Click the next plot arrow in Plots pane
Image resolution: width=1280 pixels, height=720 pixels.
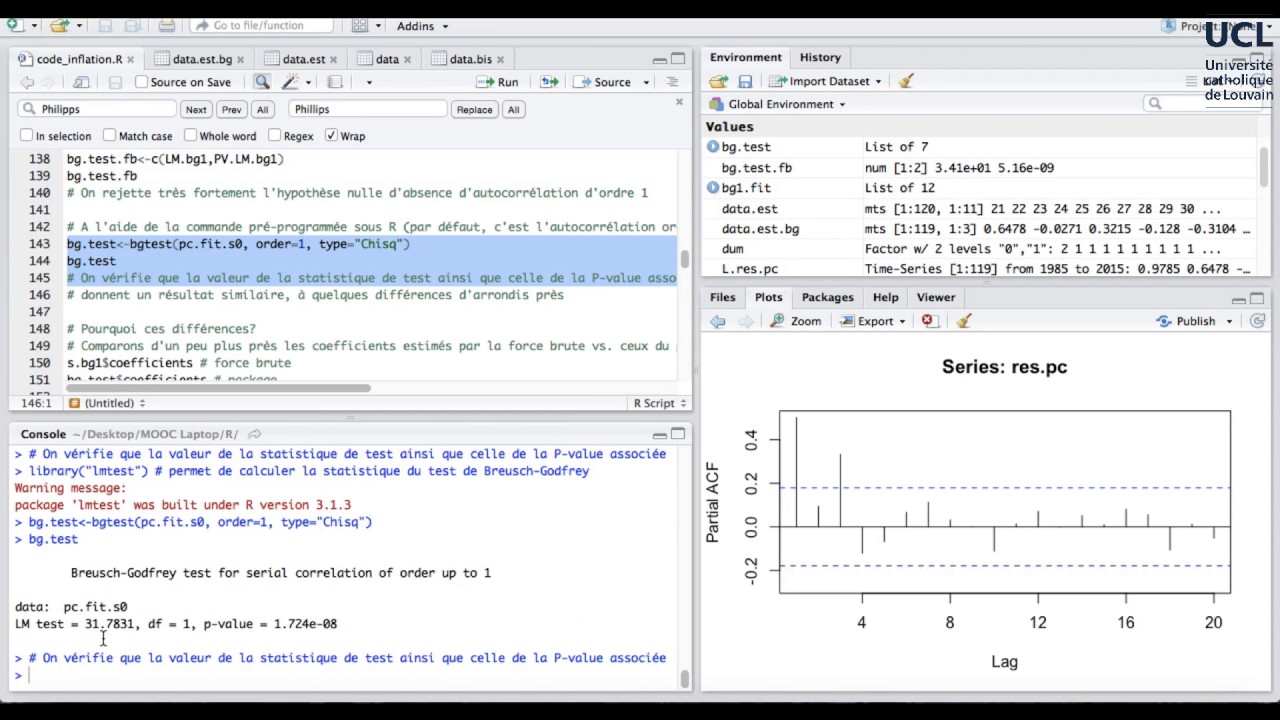tap(745, 321)
